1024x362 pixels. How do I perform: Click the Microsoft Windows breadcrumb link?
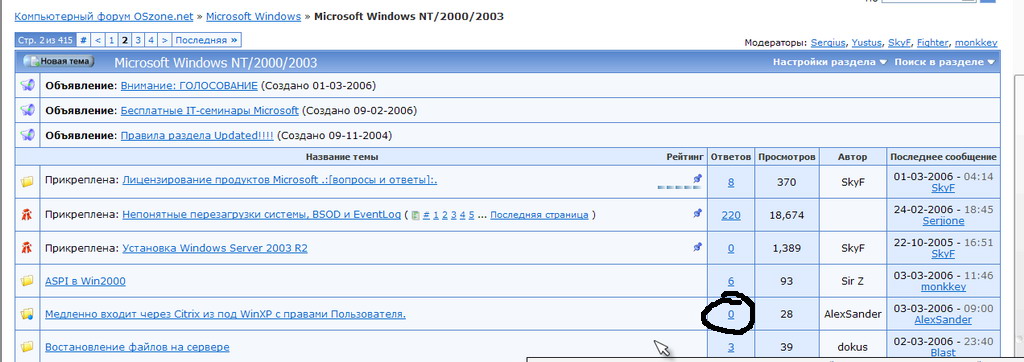(x=253, y=16)
